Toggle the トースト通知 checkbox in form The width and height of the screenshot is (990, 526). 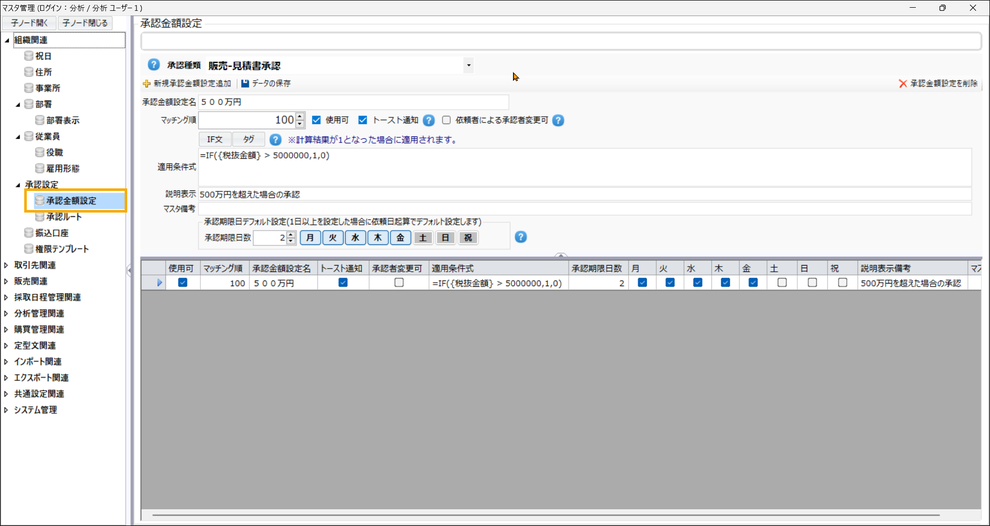[x=362, y=120]
